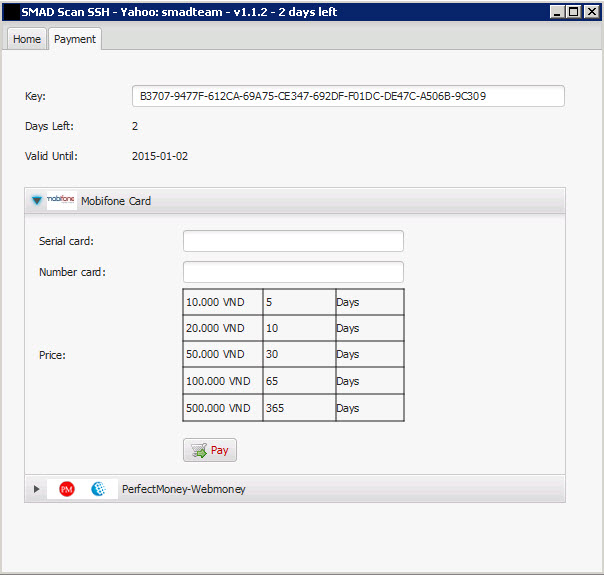
Task: Click the 5 days value cell
Action: 299,302
